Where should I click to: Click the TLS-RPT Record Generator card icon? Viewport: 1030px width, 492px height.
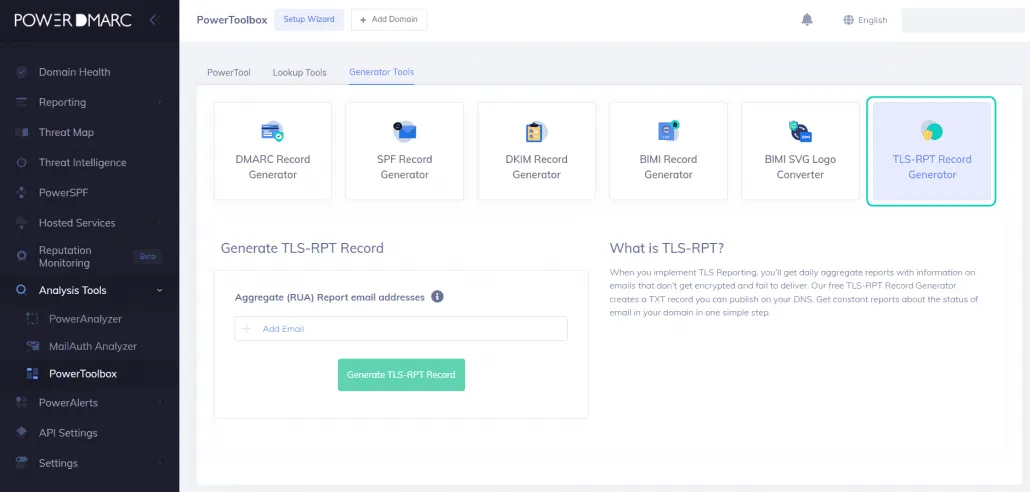(931, 131)
